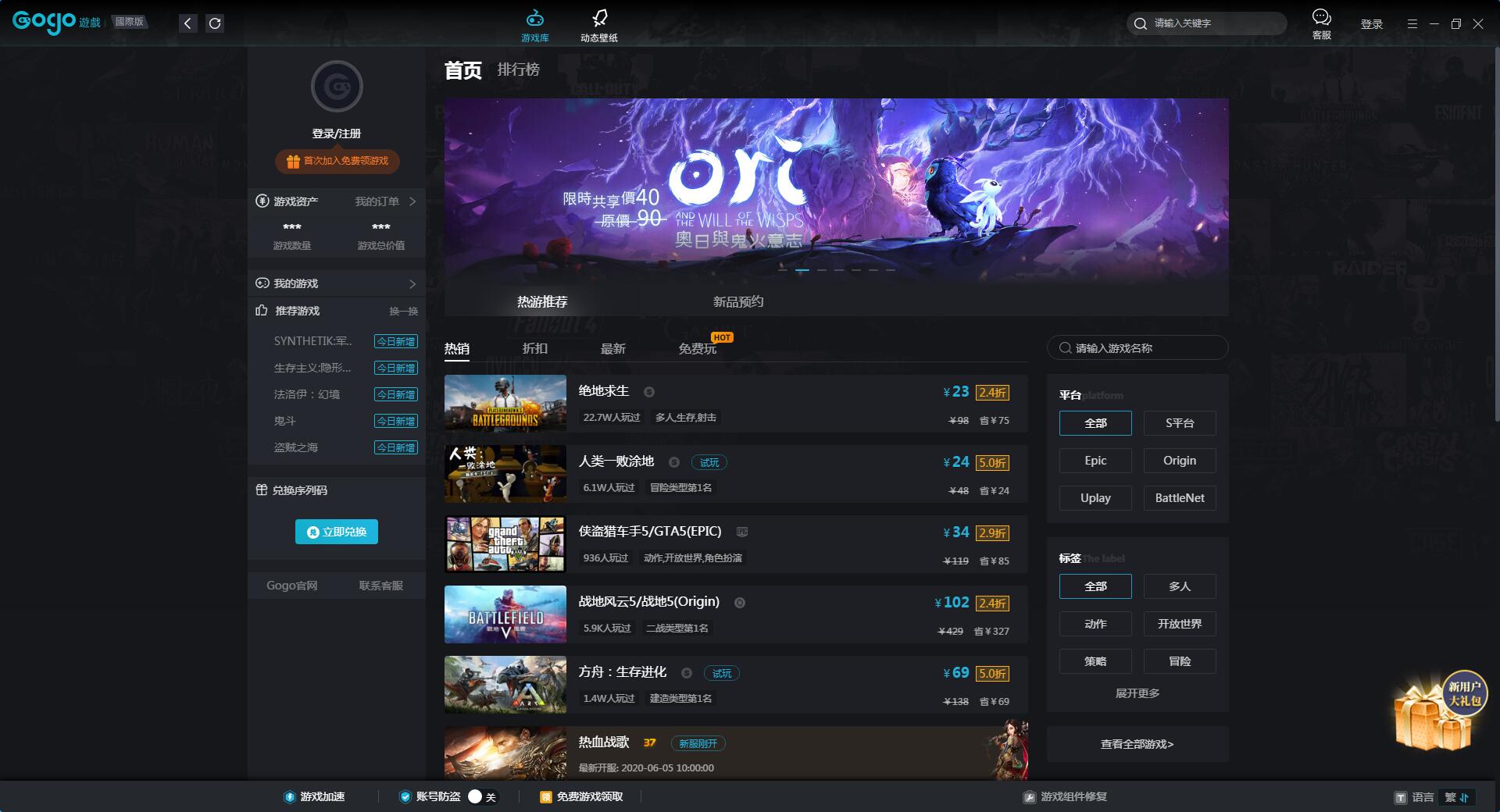Click the profile avatar icon

point(337,87)
